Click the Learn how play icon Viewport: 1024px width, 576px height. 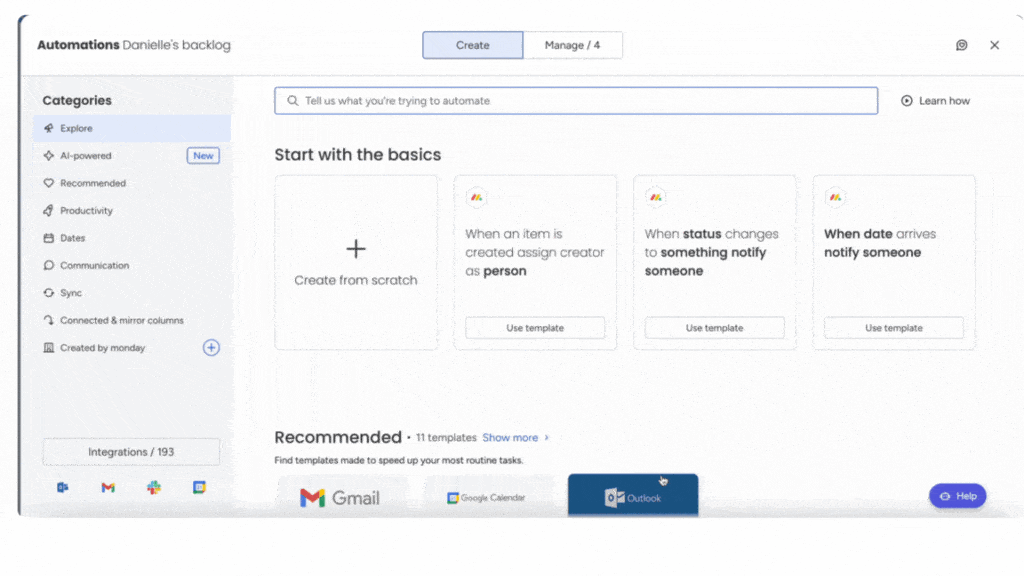906,101
